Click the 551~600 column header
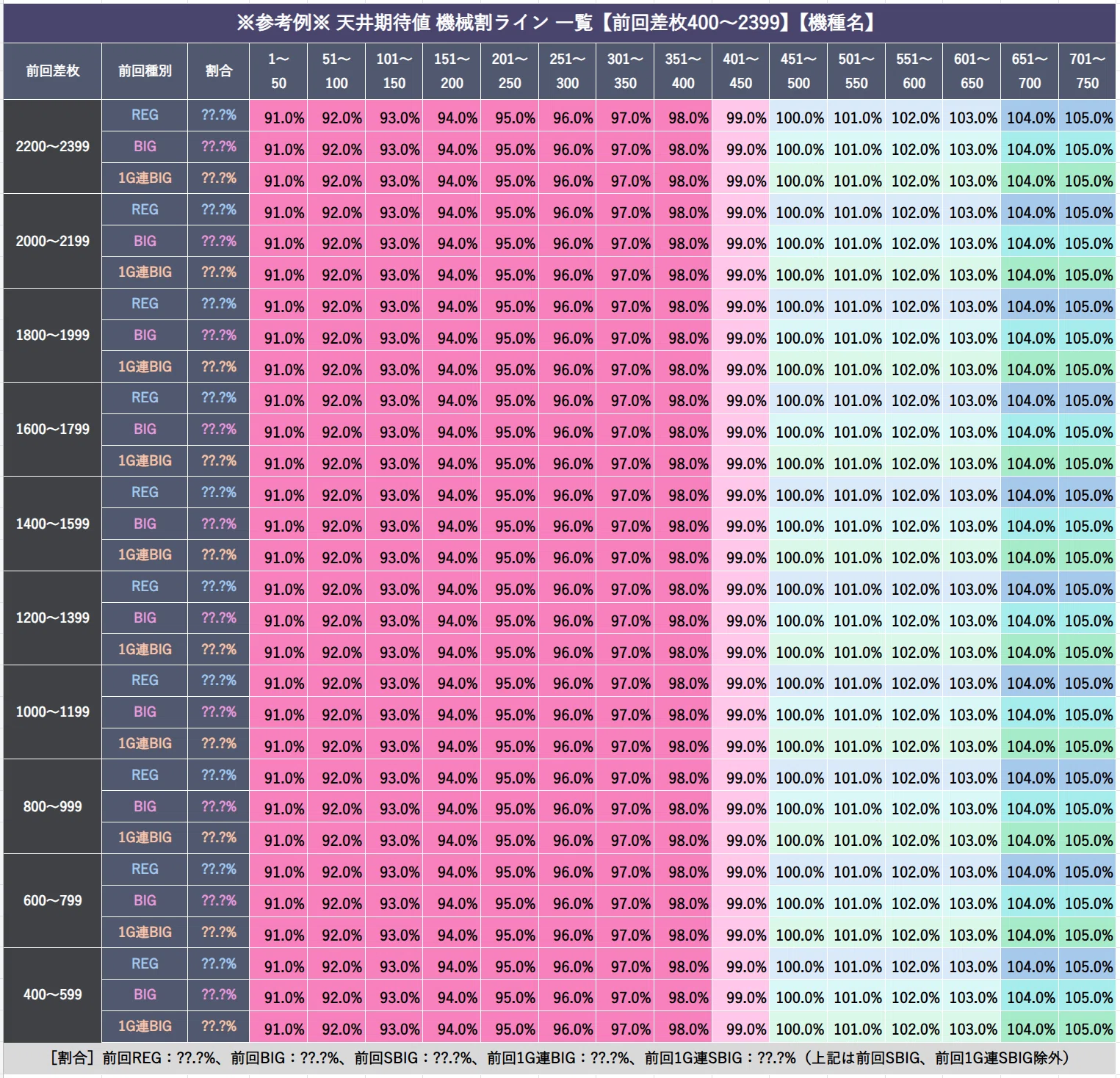The image size is (1120, 1078). click(914, 71)
